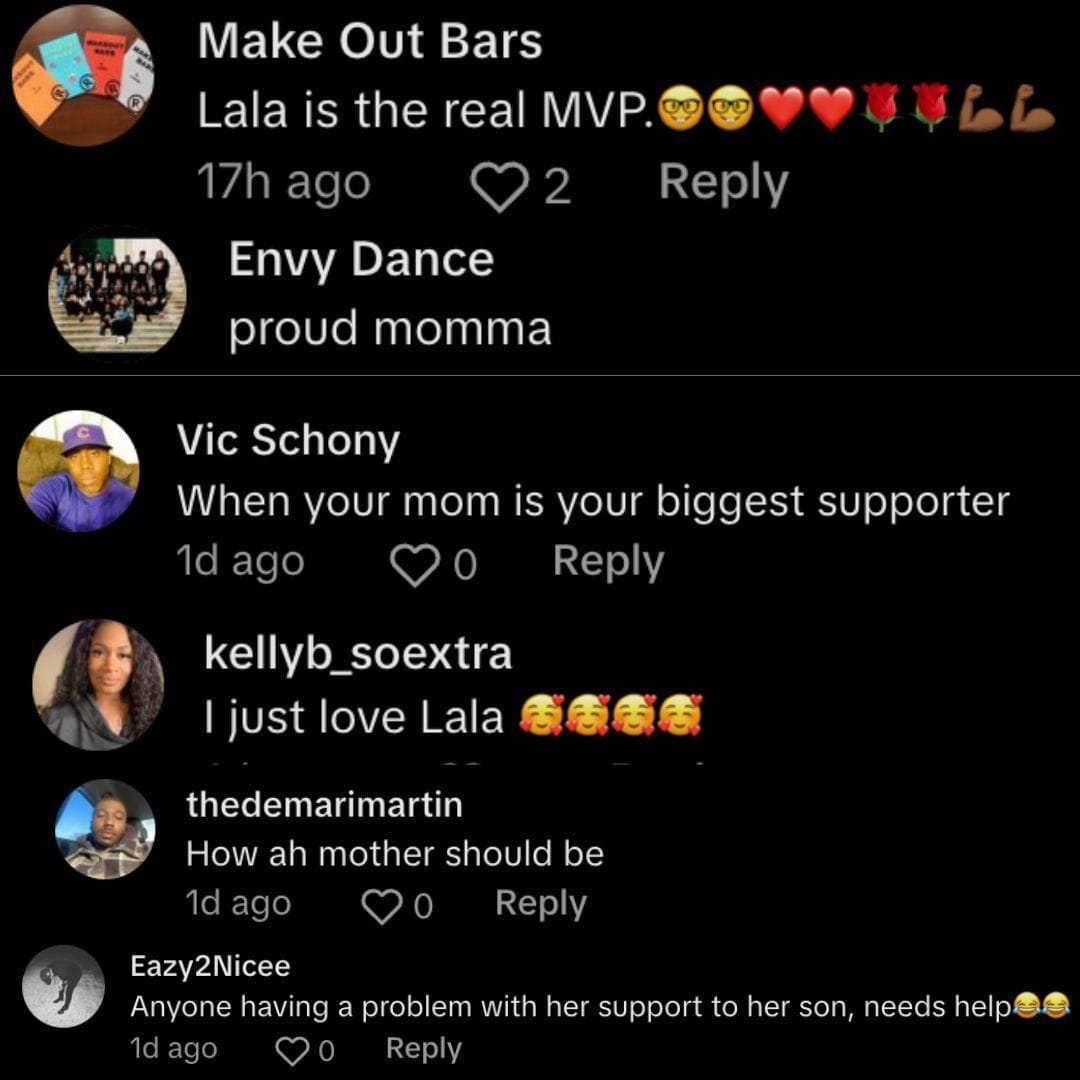Toggle the heart on the last comment
Screen dimensions: 1080x1080
click(293, 1049)
